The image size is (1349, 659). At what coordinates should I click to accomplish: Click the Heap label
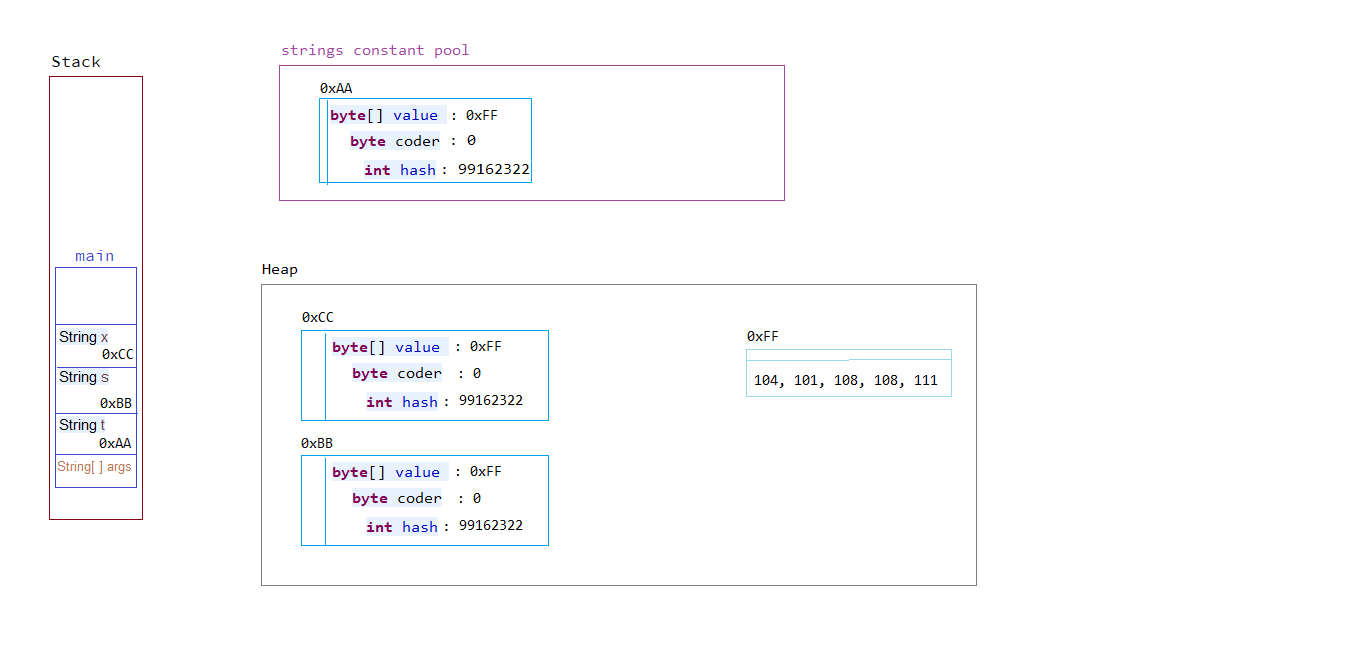[280, 269]
